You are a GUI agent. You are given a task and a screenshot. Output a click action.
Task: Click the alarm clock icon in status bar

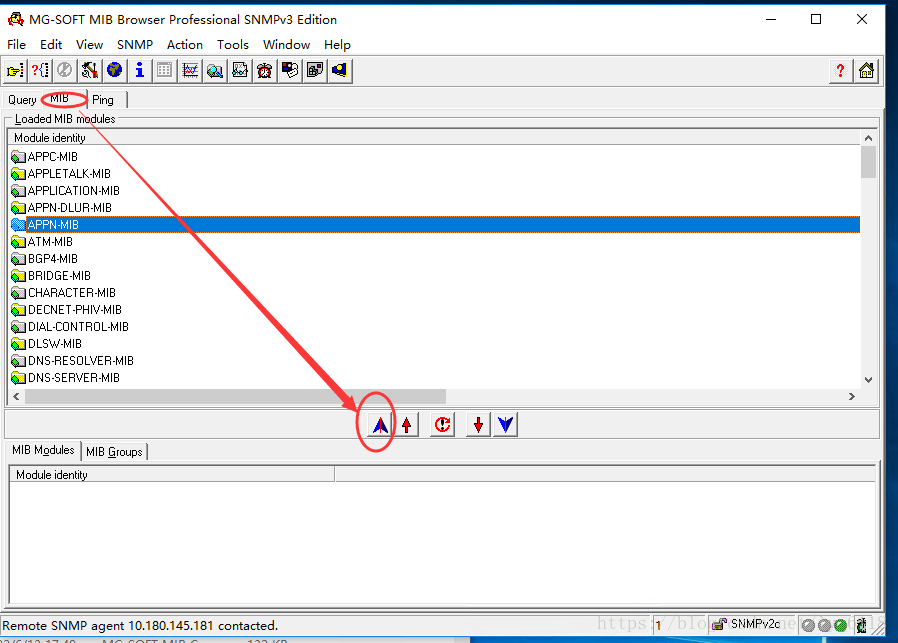(861, 625)
